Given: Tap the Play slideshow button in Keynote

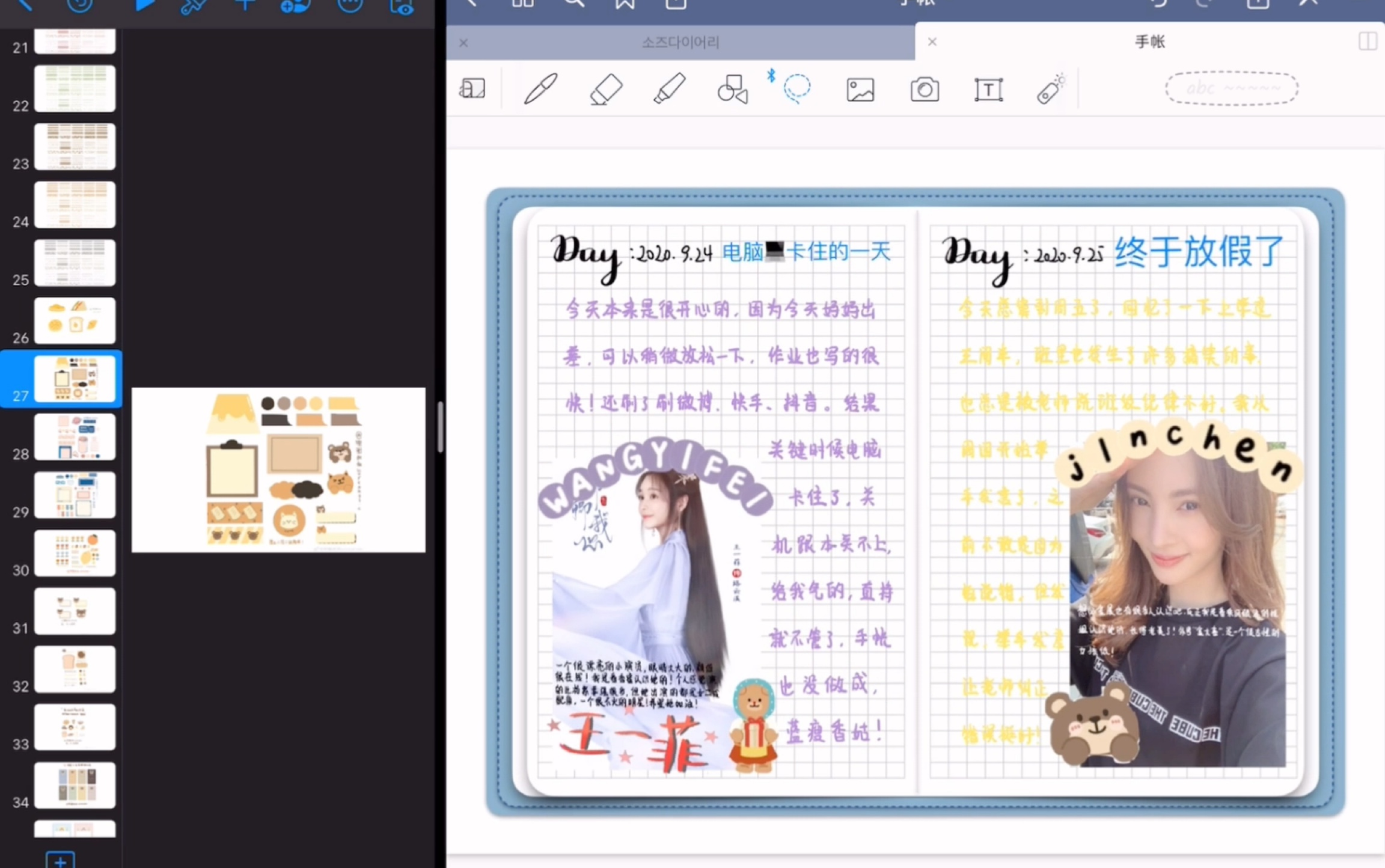Looking at the screenshot, I should point(144,6).
